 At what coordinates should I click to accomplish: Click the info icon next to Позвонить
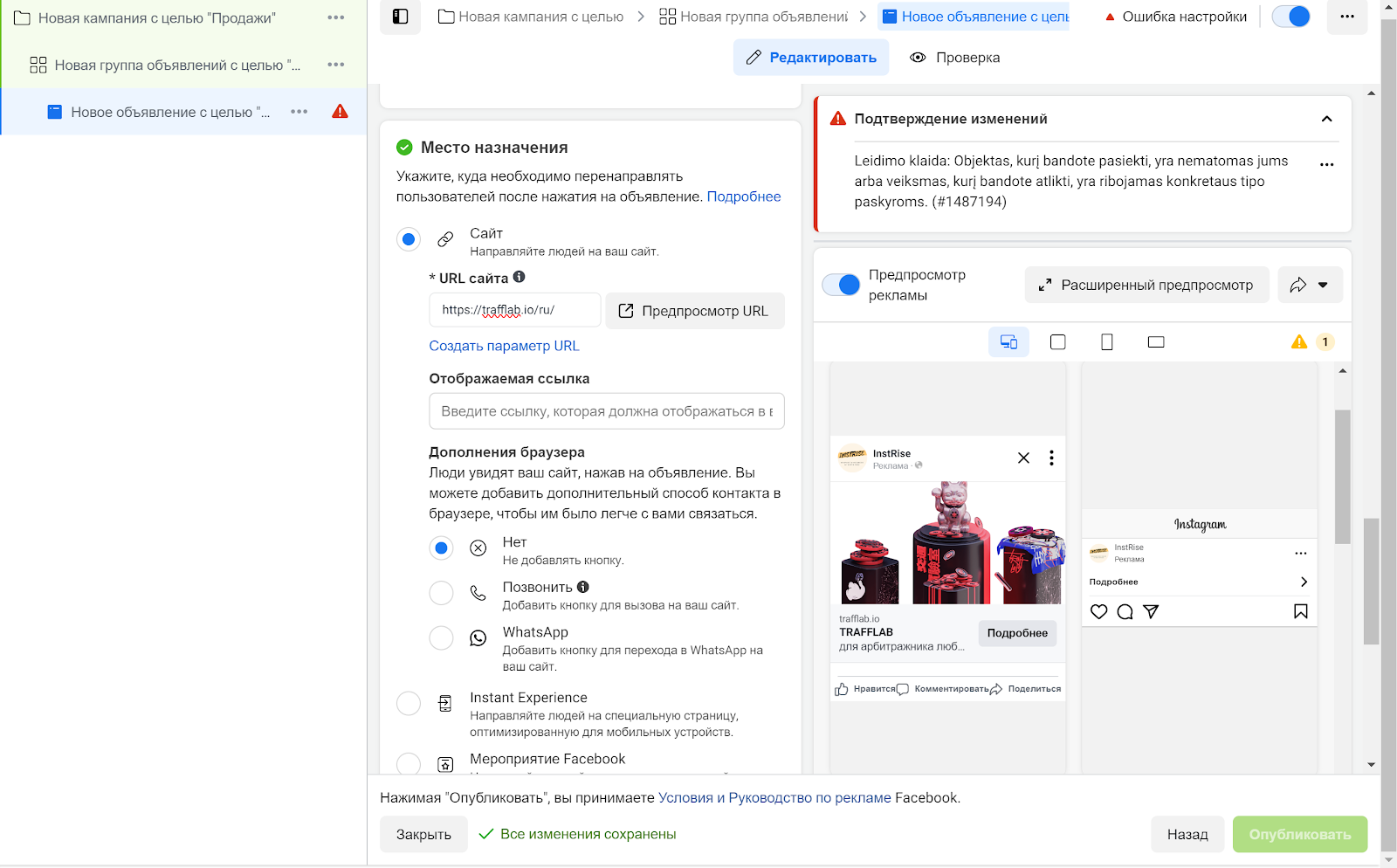tap(583, 587)
